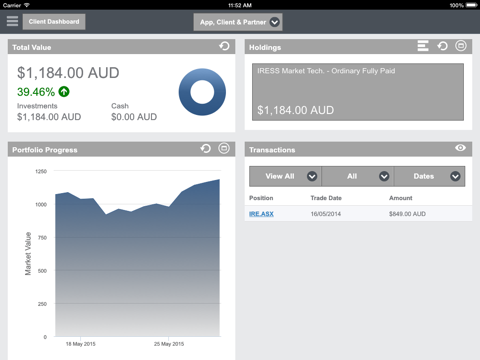Open the hamburger navigation menu
This screenshot has height=360, width=480.
click(x=12, y=21)
